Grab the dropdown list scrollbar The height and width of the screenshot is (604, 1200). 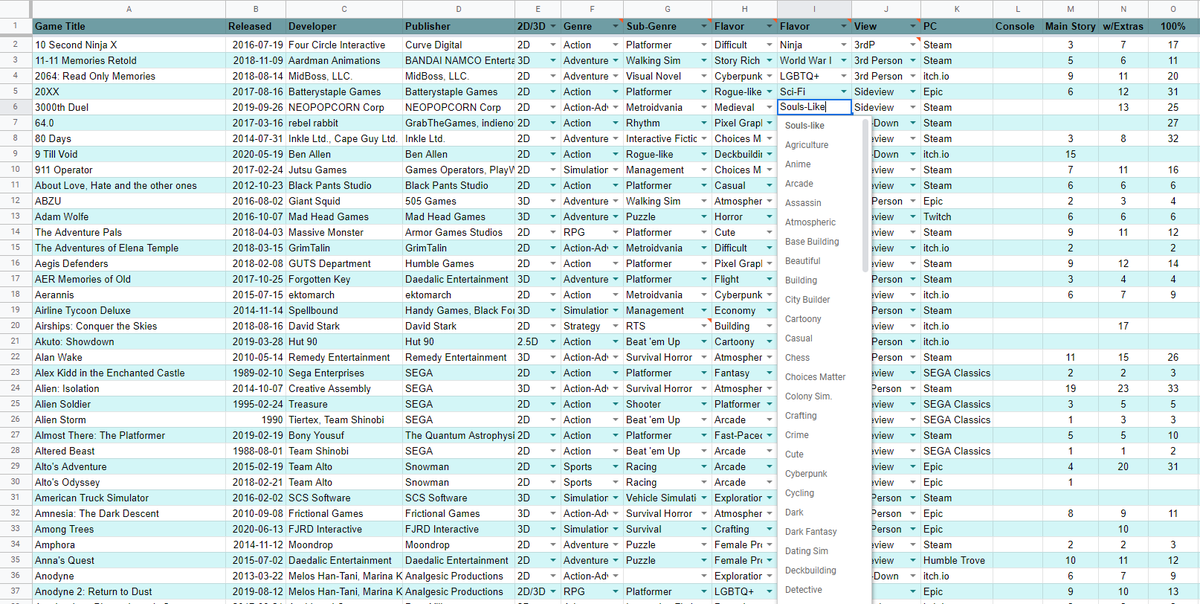point(866,195)
